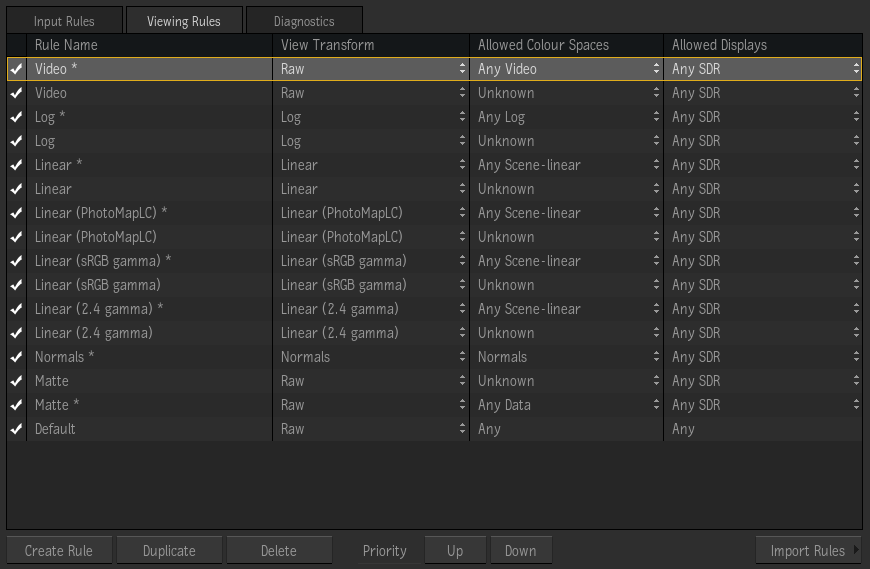The height and width of the screenshot is (569, 870).
Task: Click the Create Rule button
Action: (59, 551)
